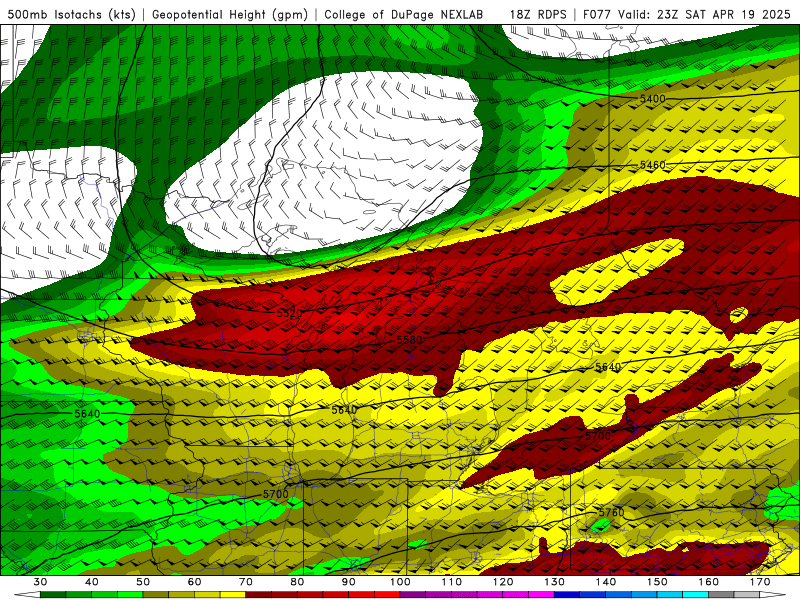This screenshot has height=600, width=800.
Task: Click the 120 value on the color scale
Action: 503,582
